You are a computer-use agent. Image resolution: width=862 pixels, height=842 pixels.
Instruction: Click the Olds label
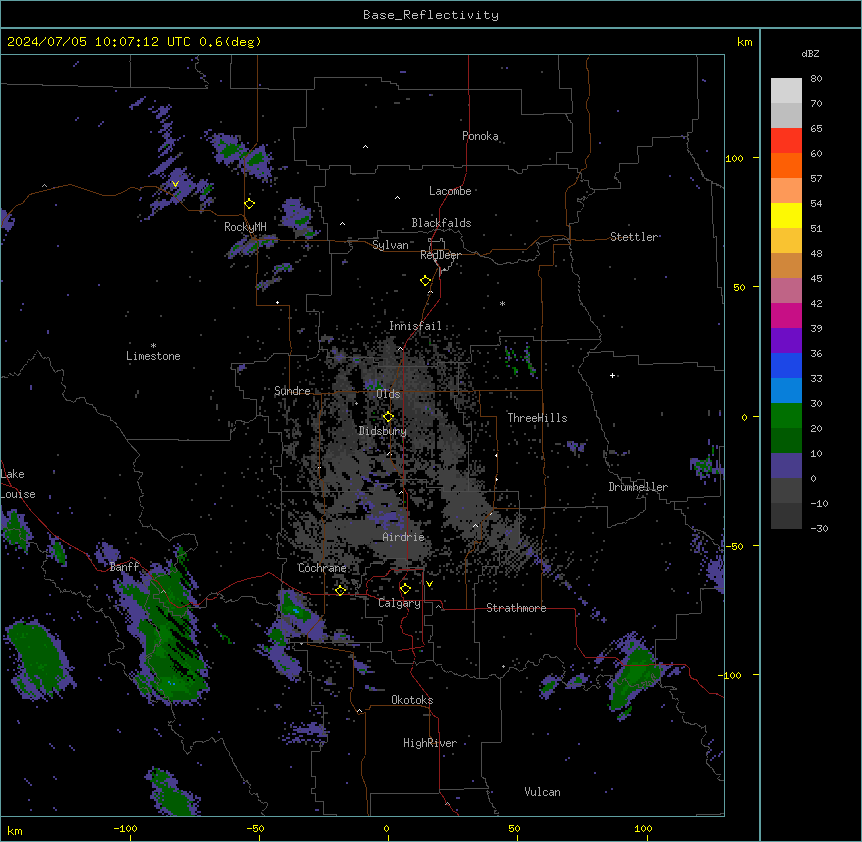pos(388,394)
